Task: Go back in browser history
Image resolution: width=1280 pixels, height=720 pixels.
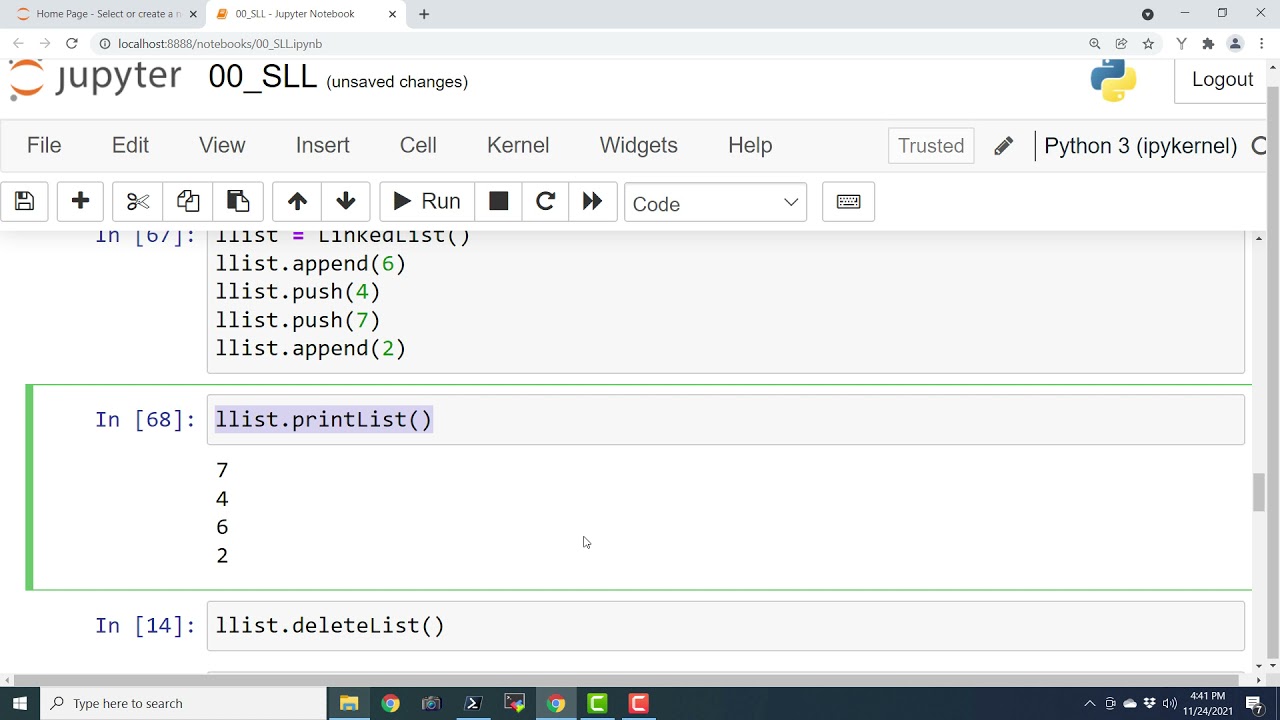Action: pyautogui.click(x=18, y=43)
